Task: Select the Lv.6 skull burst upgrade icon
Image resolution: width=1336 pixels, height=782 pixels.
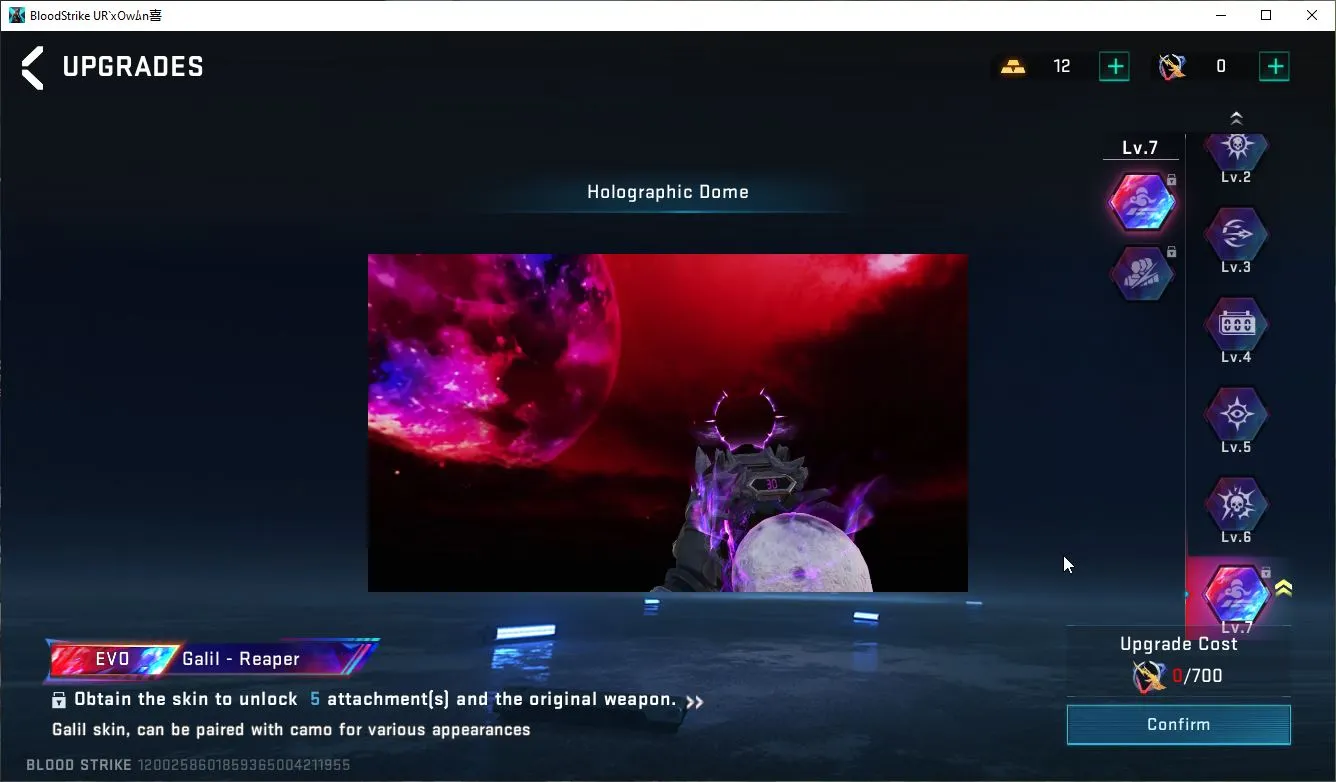Action: click(1236, 504)
